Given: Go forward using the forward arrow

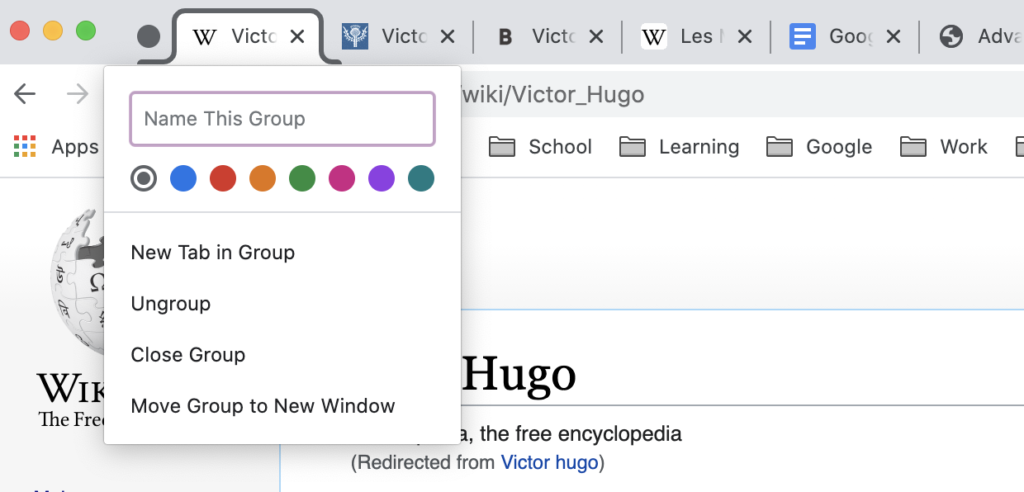Looking at the screenshot, I should (x=78, y=94).
